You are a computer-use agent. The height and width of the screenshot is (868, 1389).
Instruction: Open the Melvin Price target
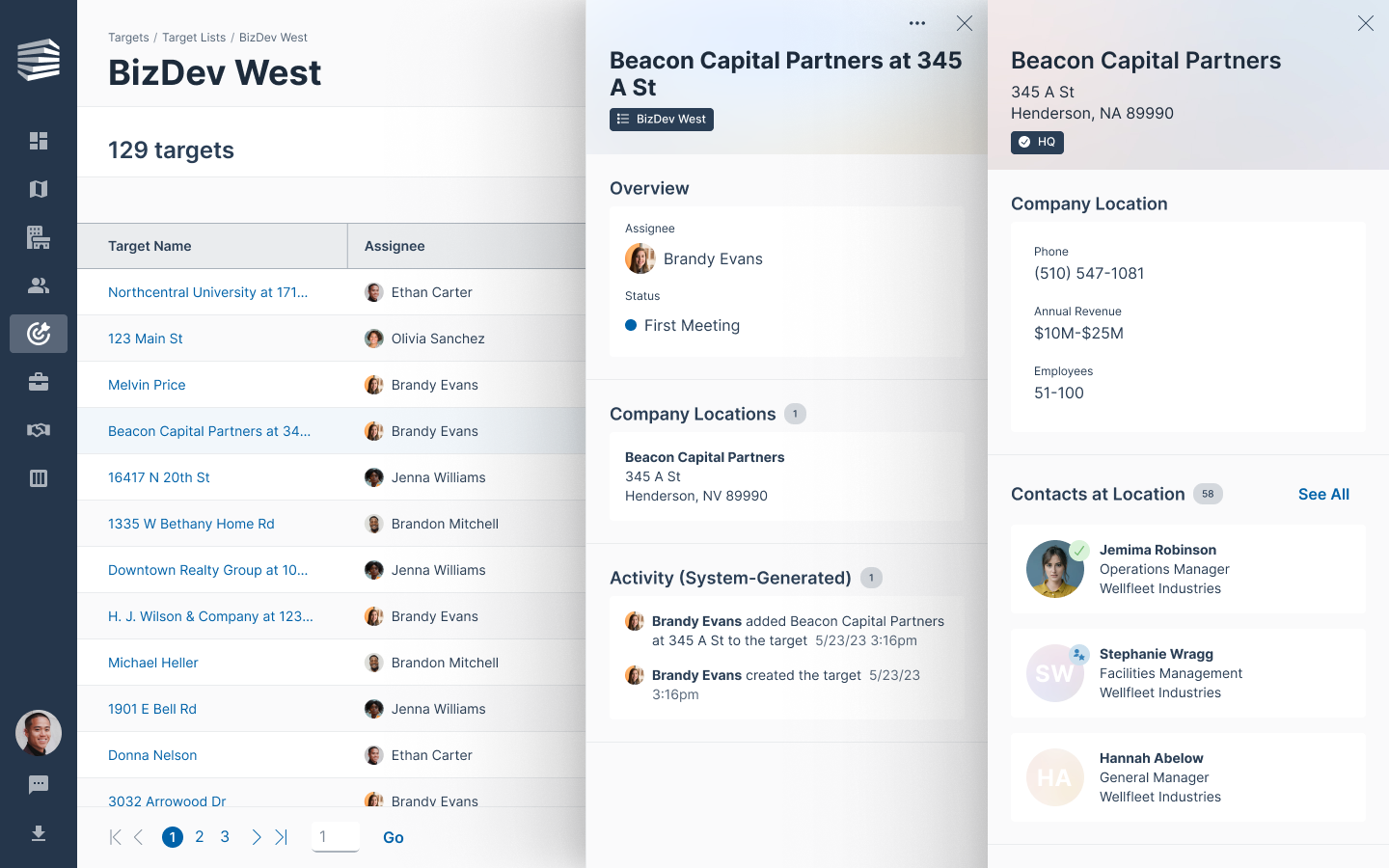point(147,385)
